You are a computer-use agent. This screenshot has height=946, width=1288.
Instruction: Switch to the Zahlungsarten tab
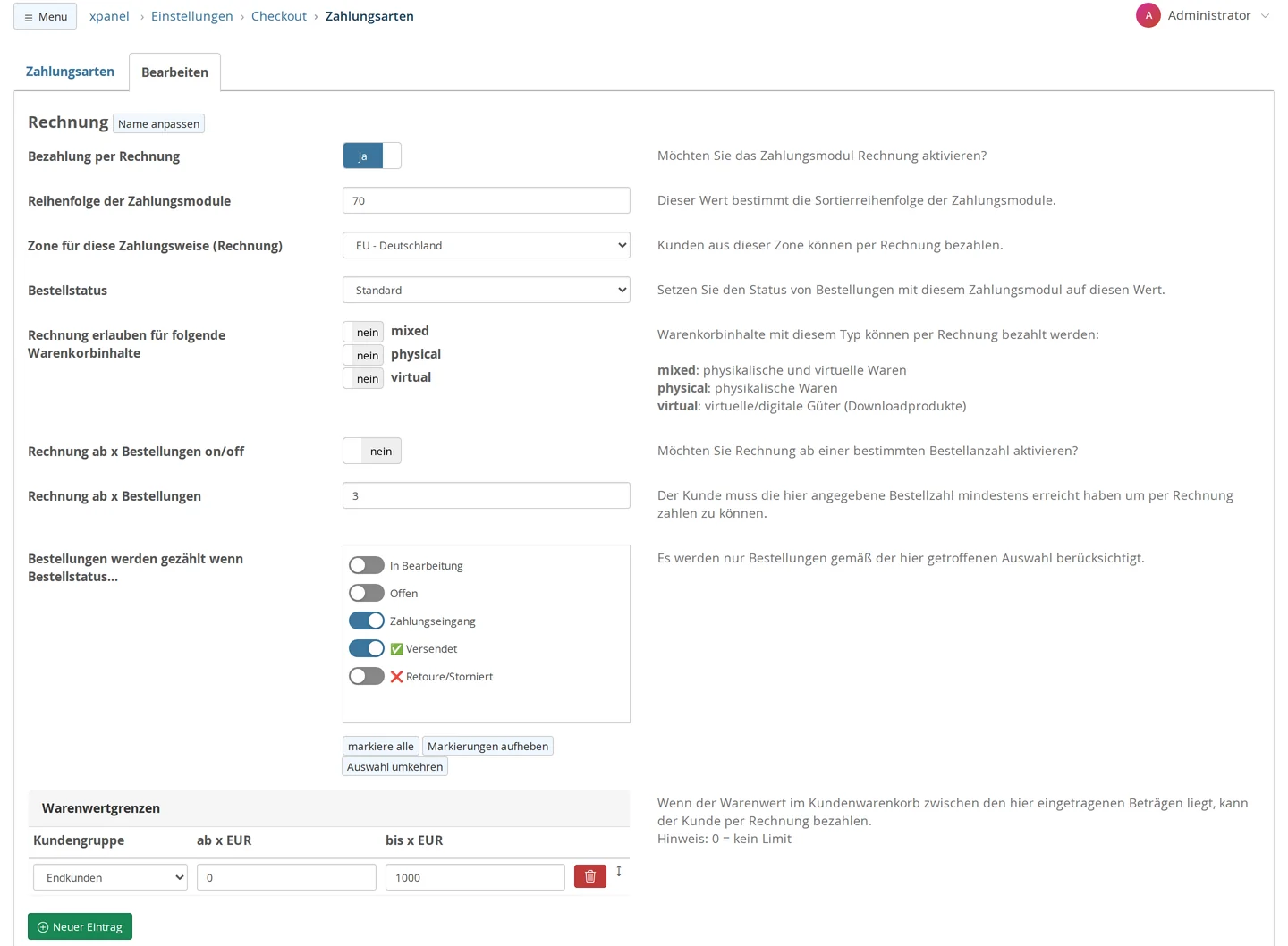[x=70, y=72]
